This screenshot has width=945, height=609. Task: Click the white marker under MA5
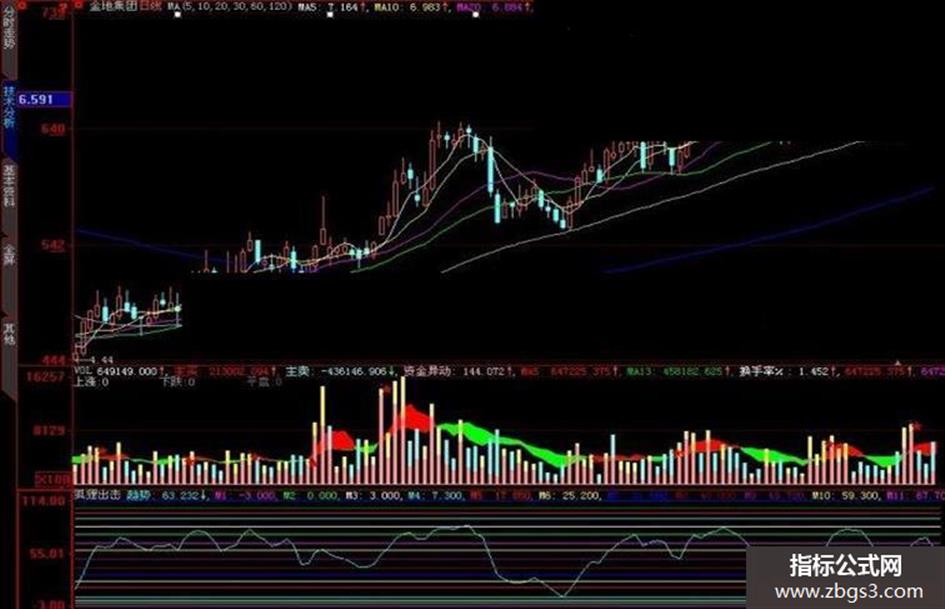click(x=330, y=14)
